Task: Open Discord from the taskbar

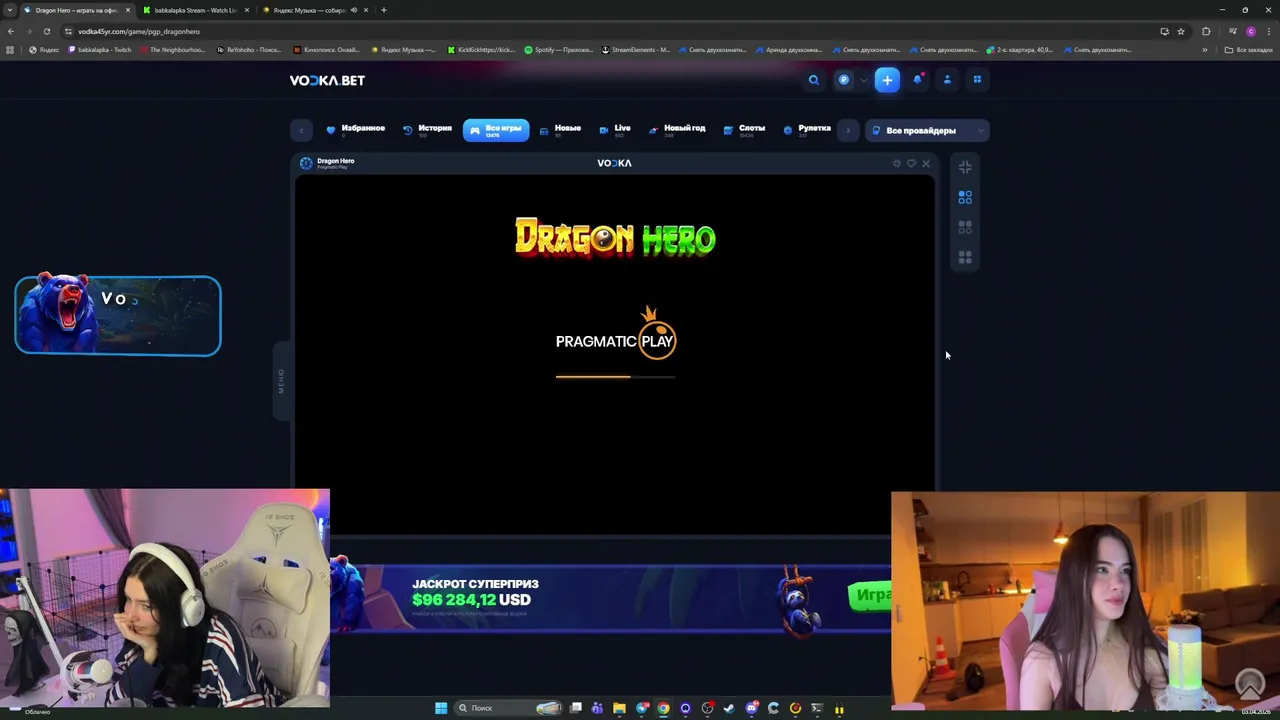Action: tap(751, 708)
